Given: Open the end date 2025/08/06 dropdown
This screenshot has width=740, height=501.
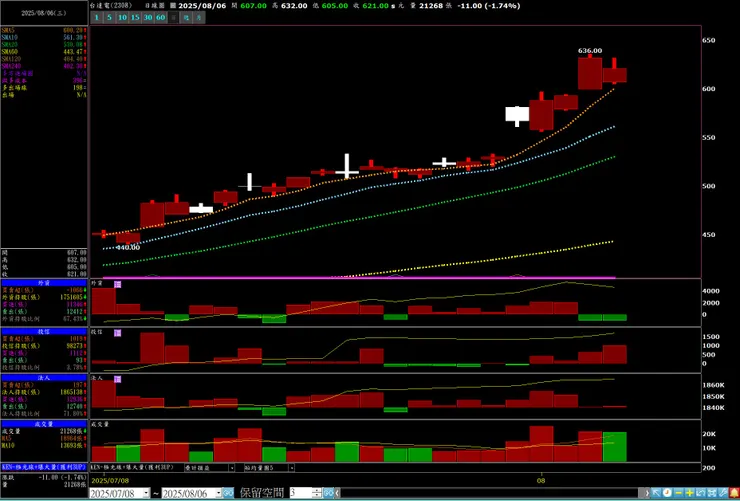Looking at the screenshot, I should click(x=218, y=493).
